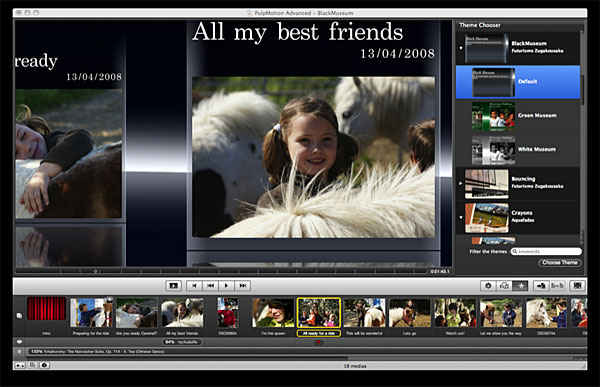This screenshot has height=387, width=600.
Task: Click the duplicate pages icon in bottom bar
Action: click(33, 366)
